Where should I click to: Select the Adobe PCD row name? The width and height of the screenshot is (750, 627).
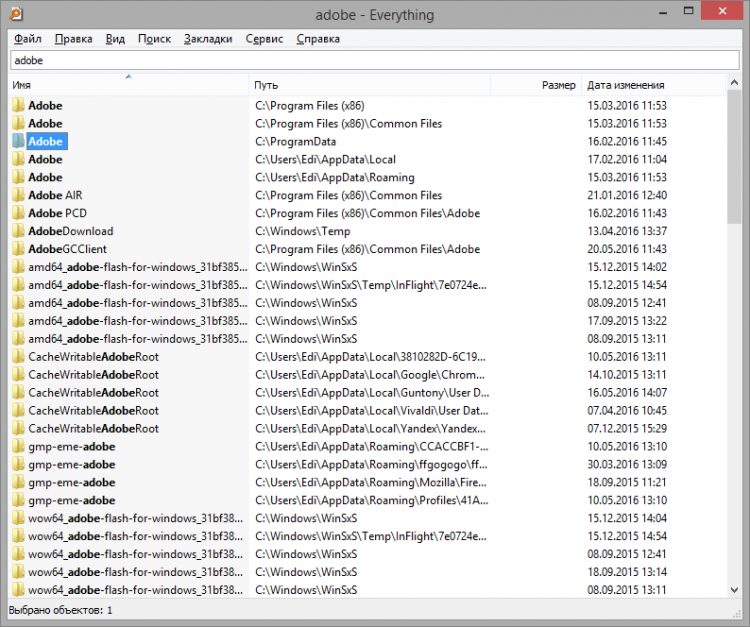(x=57, y=213)
